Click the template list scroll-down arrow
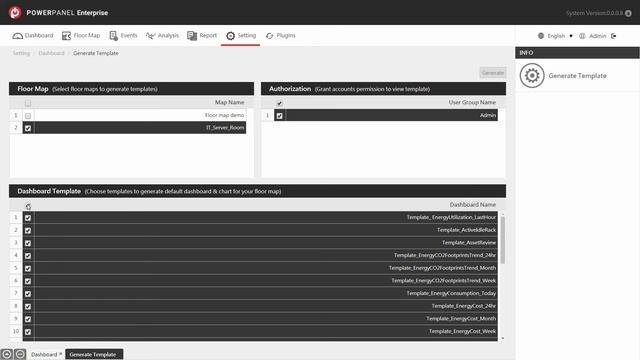 [x=502, y=338]
